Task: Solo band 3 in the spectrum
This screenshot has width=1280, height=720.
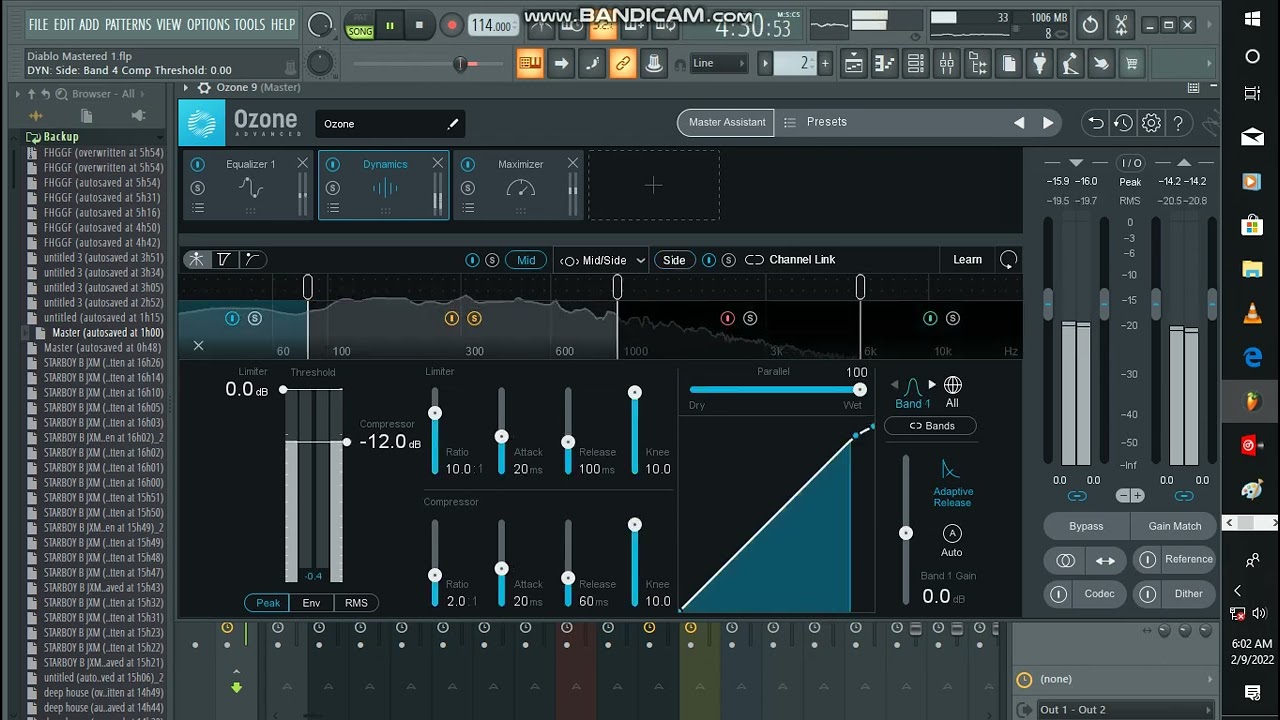Action: tap(750, 318)
